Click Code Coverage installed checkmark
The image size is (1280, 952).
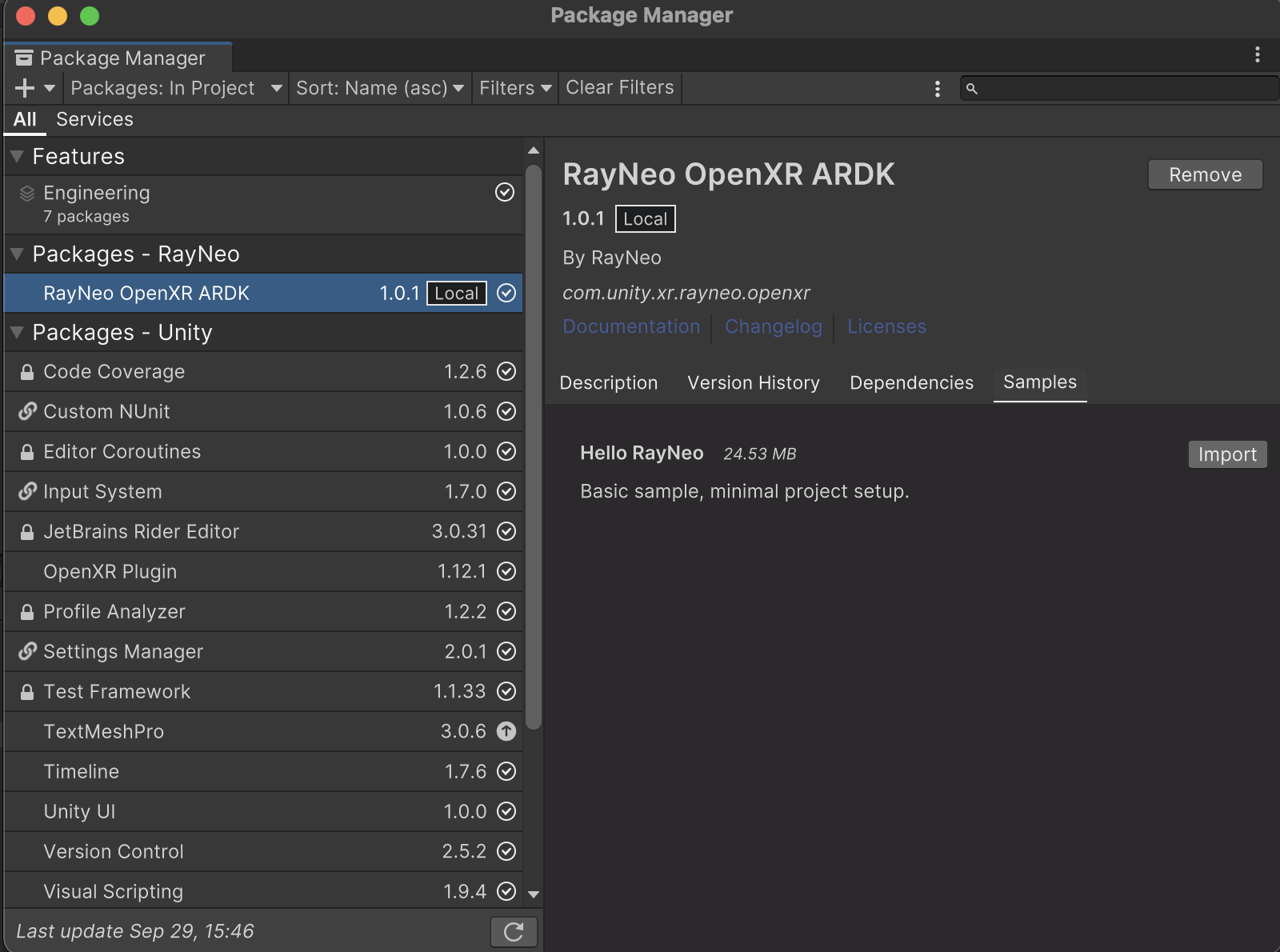[x=506, y=371]
